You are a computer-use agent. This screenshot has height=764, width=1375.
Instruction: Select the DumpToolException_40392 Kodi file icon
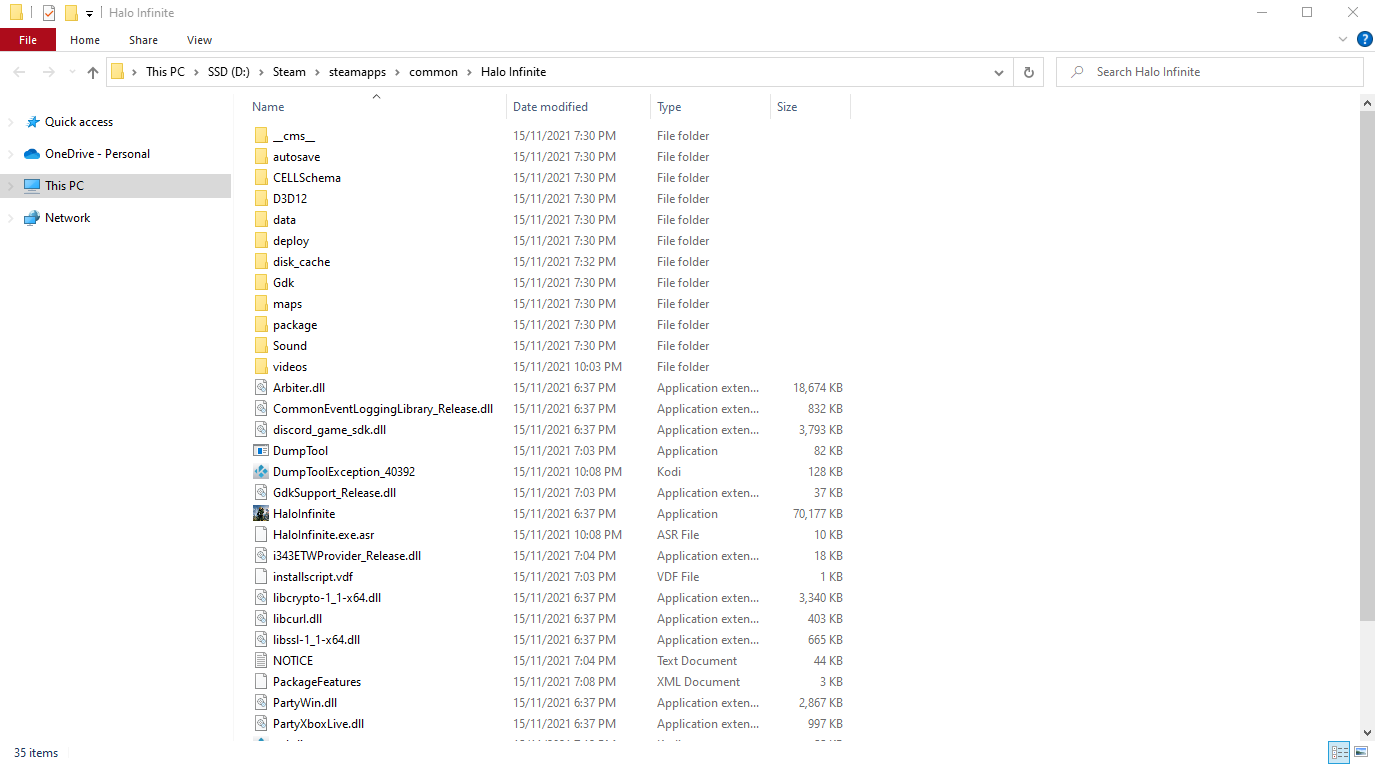[261, 472]
